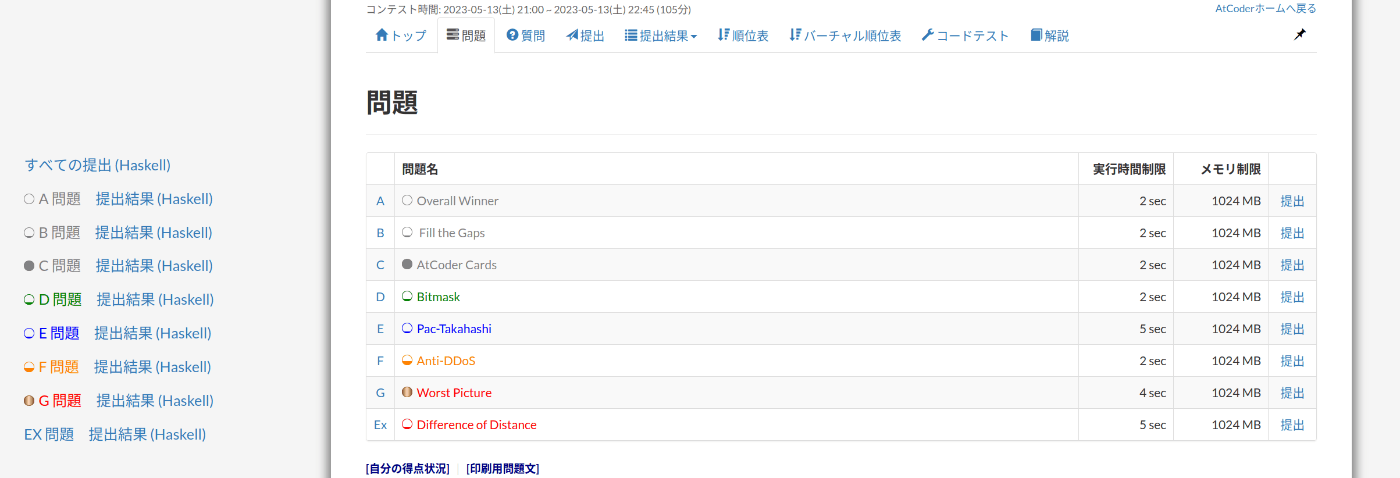This screenshot has height=478, width=1400.
Task: Go to the トップ tab
Action: [x=401, y=36]
